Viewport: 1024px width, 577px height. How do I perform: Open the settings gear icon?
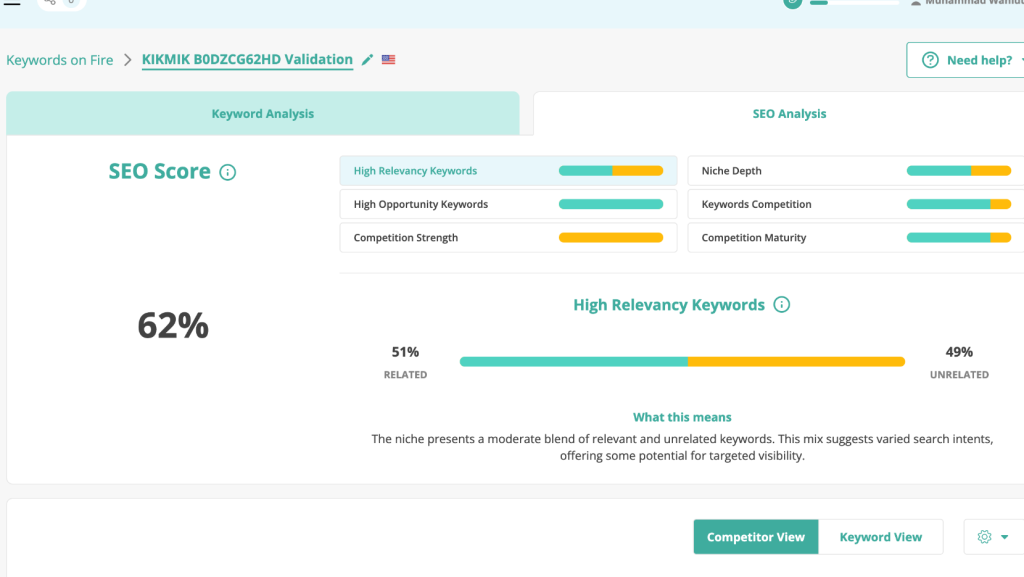pos(985,537)
